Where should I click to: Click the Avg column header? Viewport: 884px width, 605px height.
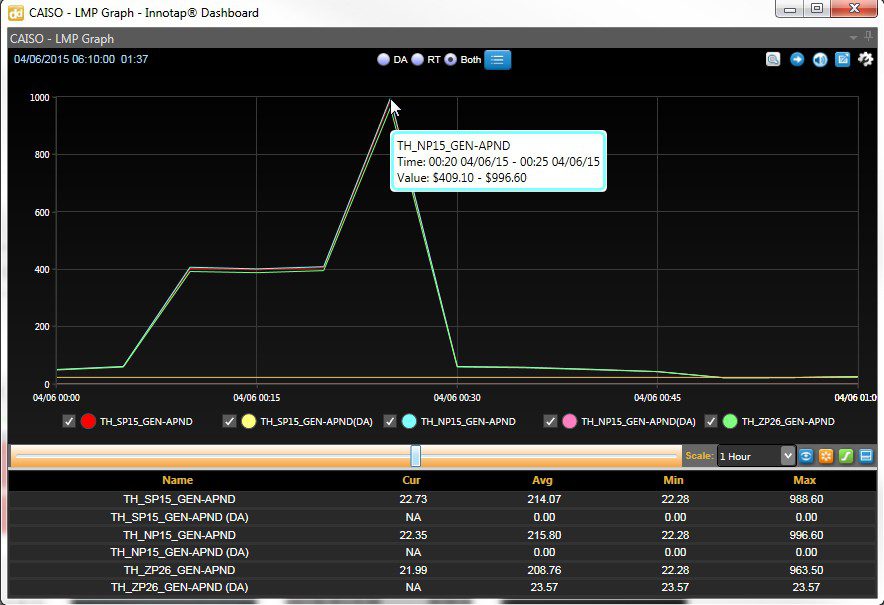[x=542, y=480]
